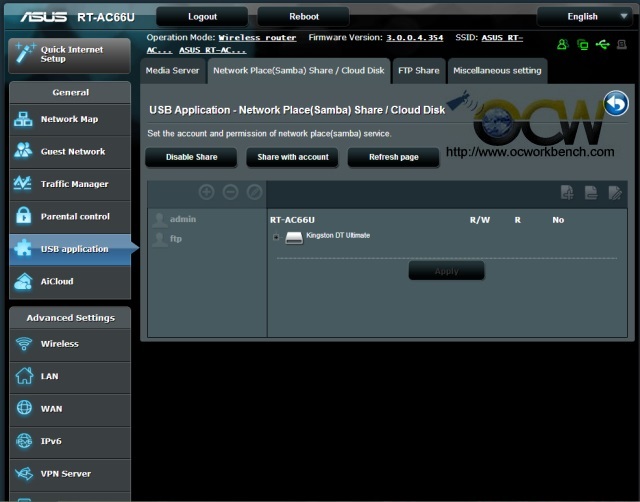Open IPv6 advanced settings
The height and width of the screenshot is (502, 640).
coord(70,441)
